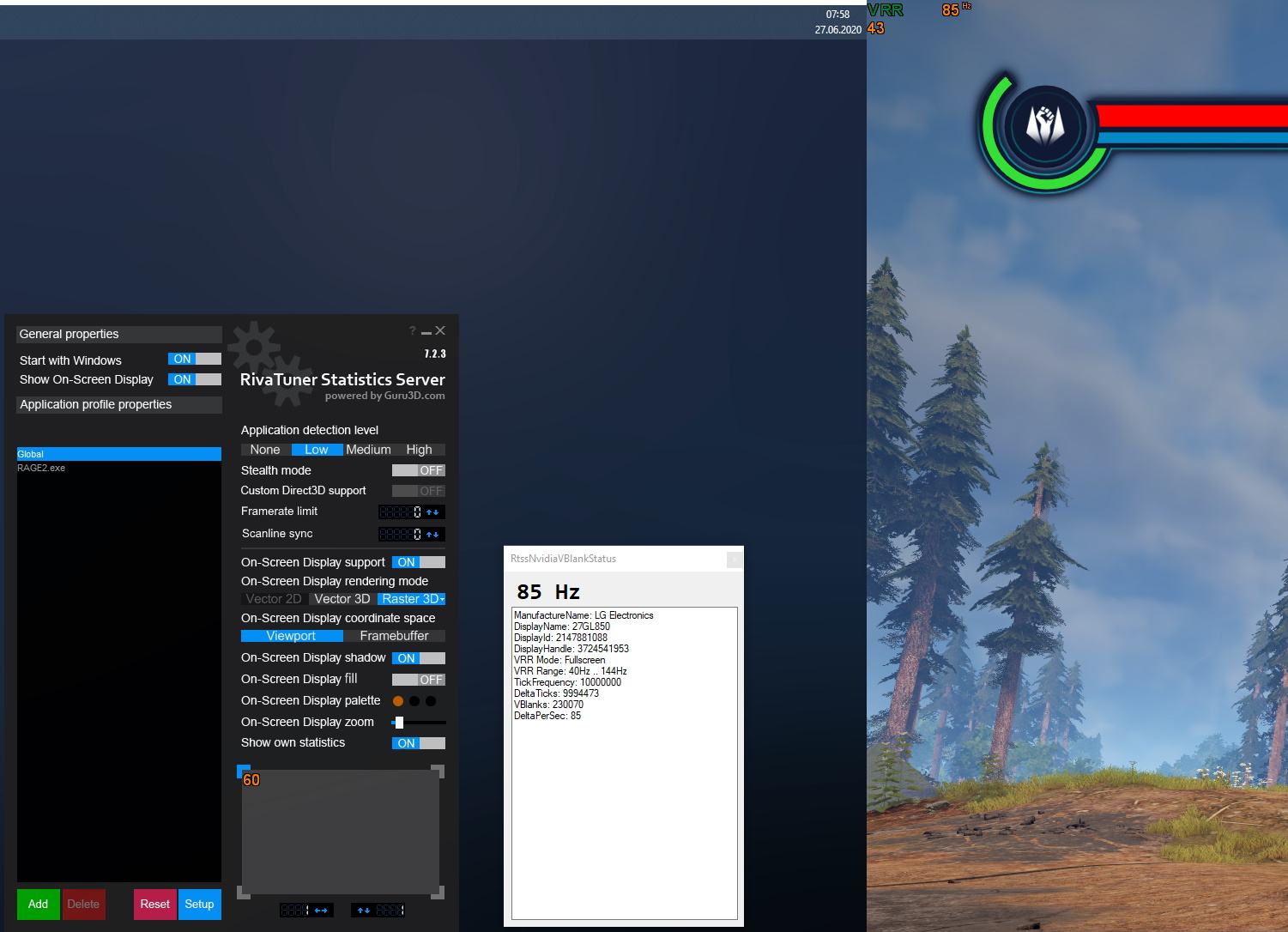Click the horizontal position left-right arrows
The image size is (1288, 932).
click(x=321, y=911)
